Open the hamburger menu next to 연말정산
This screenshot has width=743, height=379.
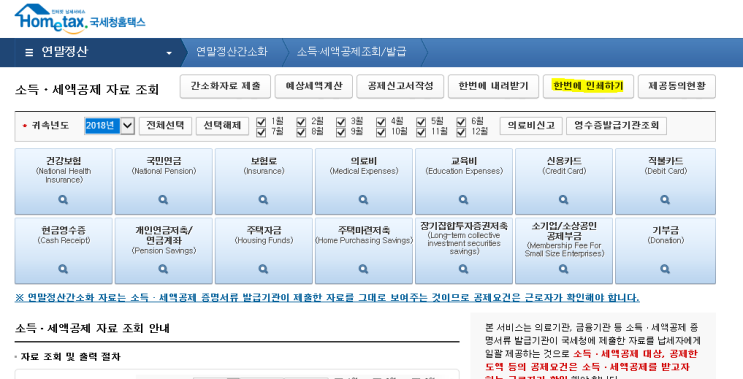pyautogui.click(x=29, y=52)
